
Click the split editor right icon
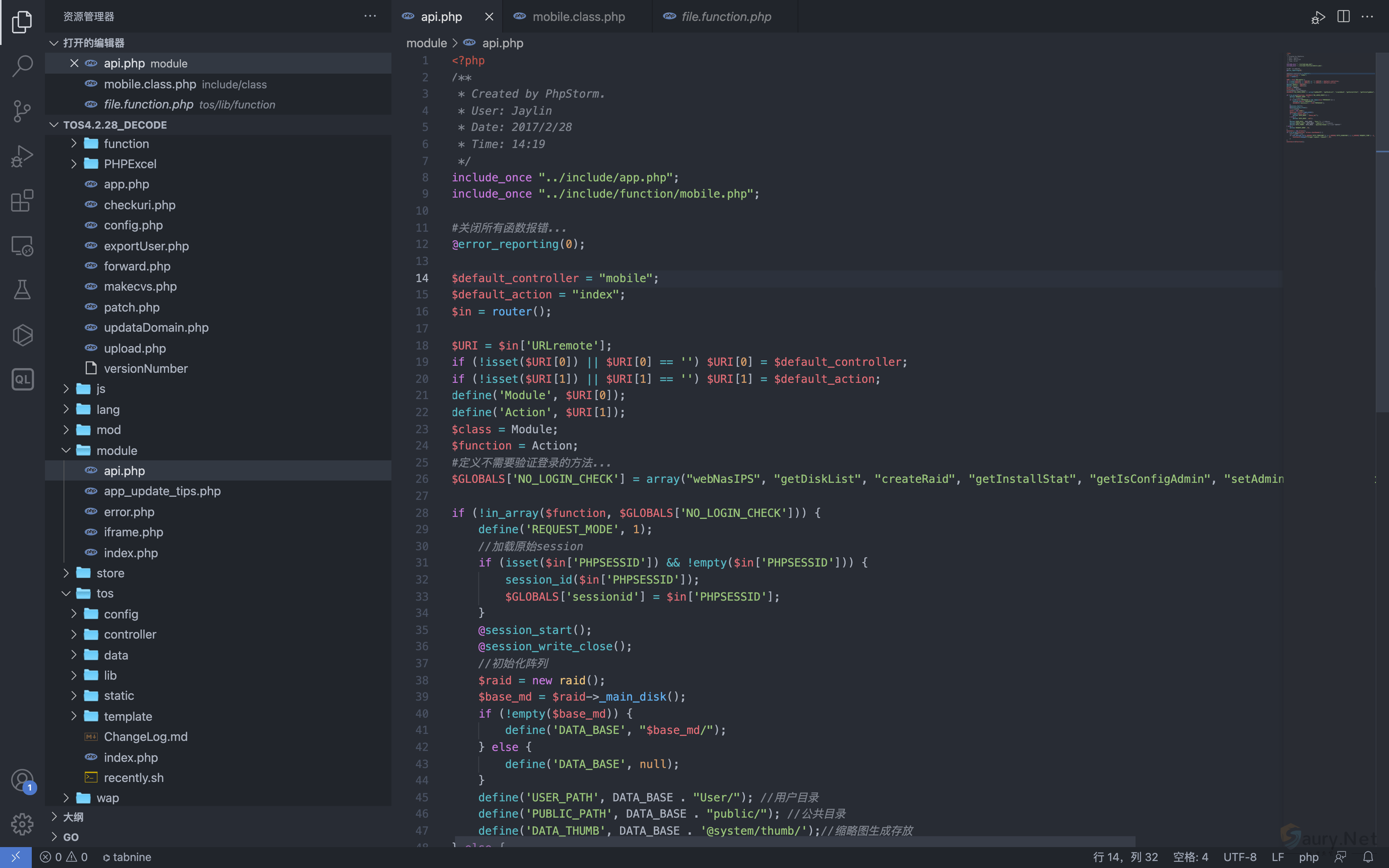[x=1343, y=17]
